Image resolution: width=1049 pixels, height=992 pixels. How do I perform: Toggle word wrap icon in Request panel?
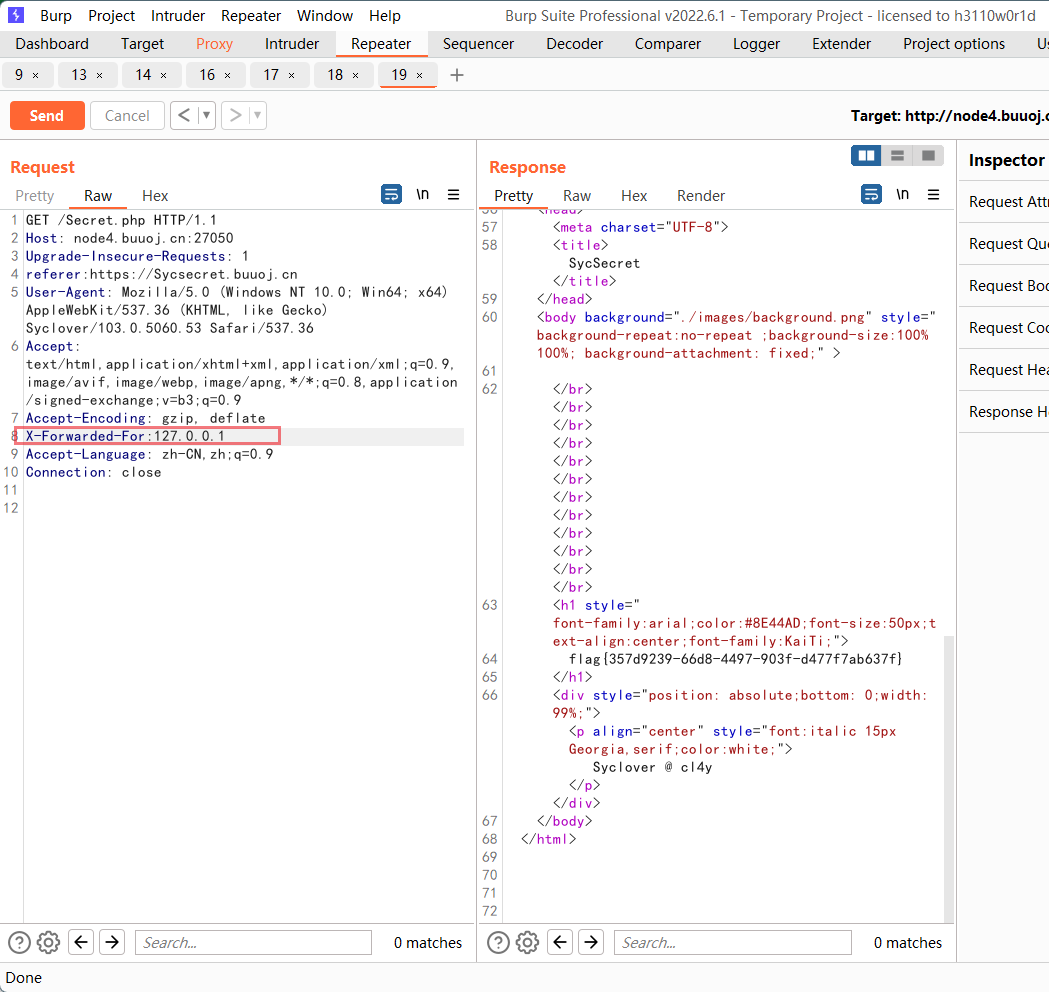(x=392, y=195)
